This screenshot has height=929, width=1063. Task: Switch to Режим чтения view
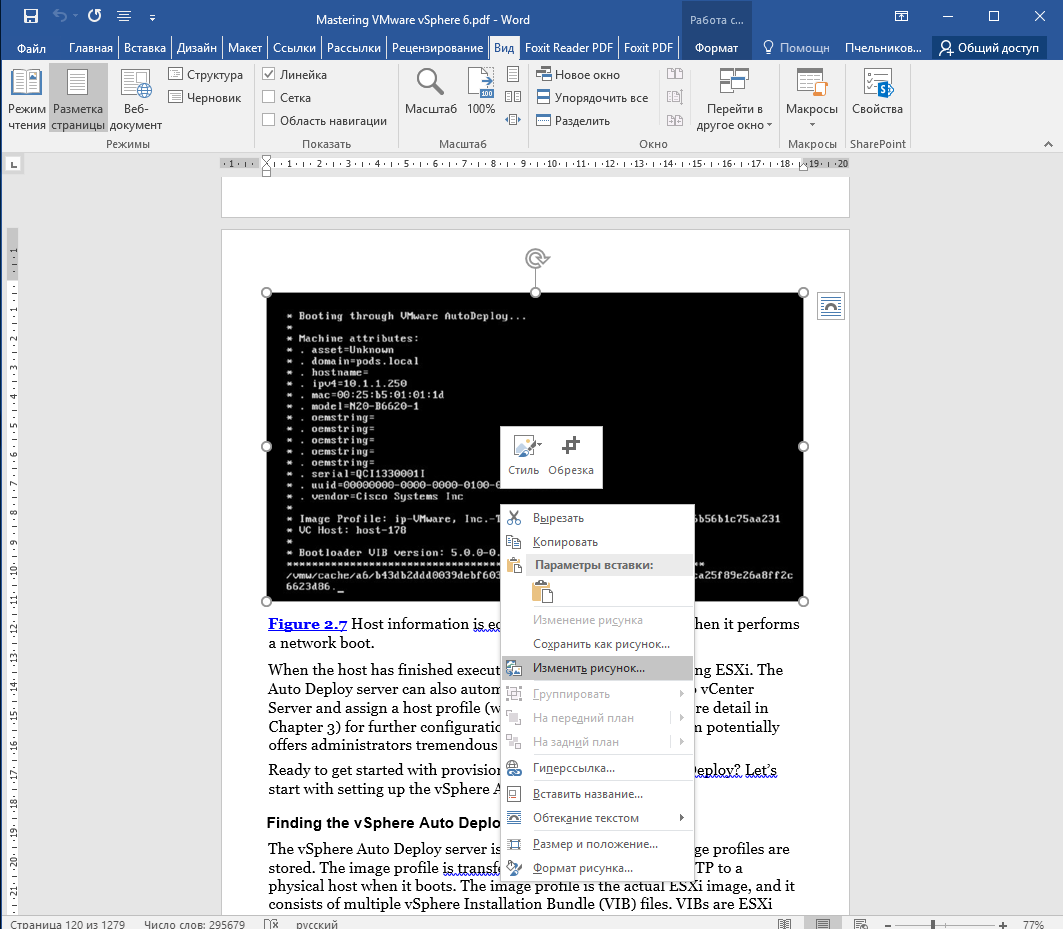pos(26,99)
